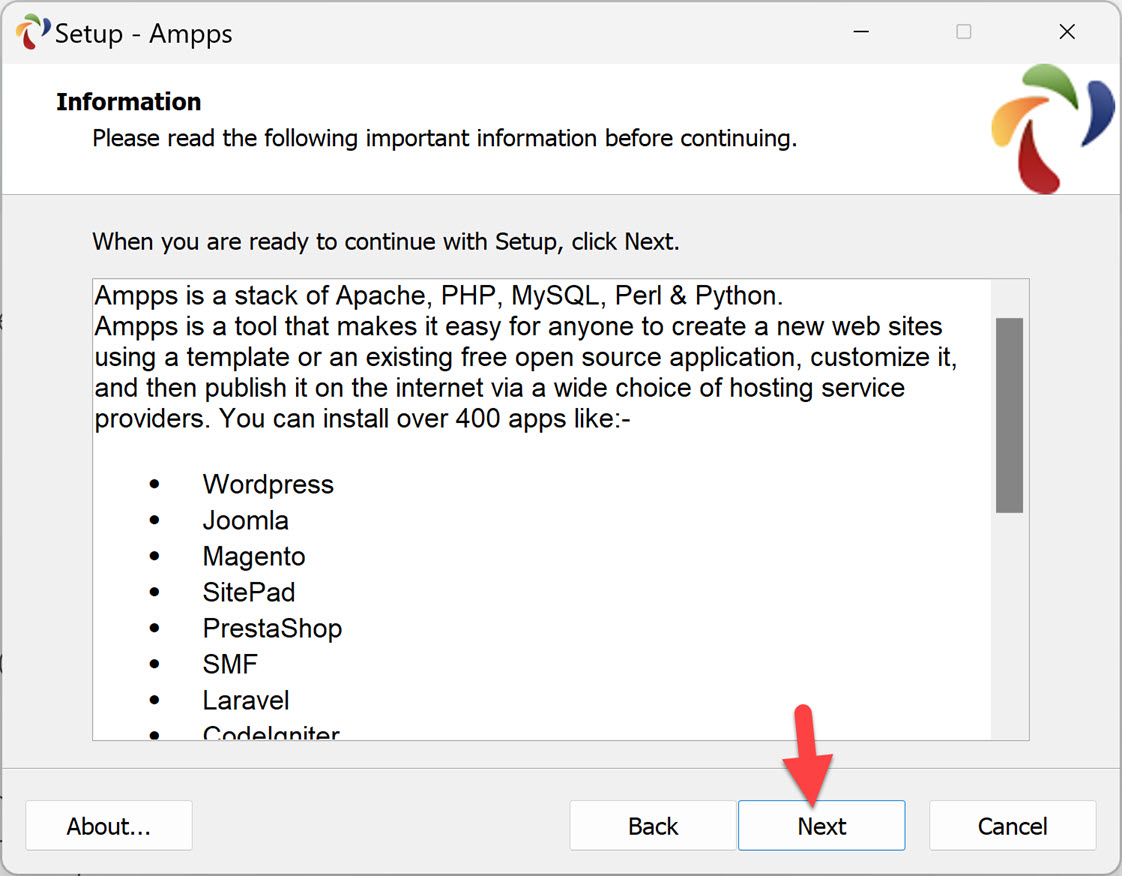The height and width of the screenshot is (876, 1122).
Task: Click the Laravel bullet entry
Action: pos(246,700)
